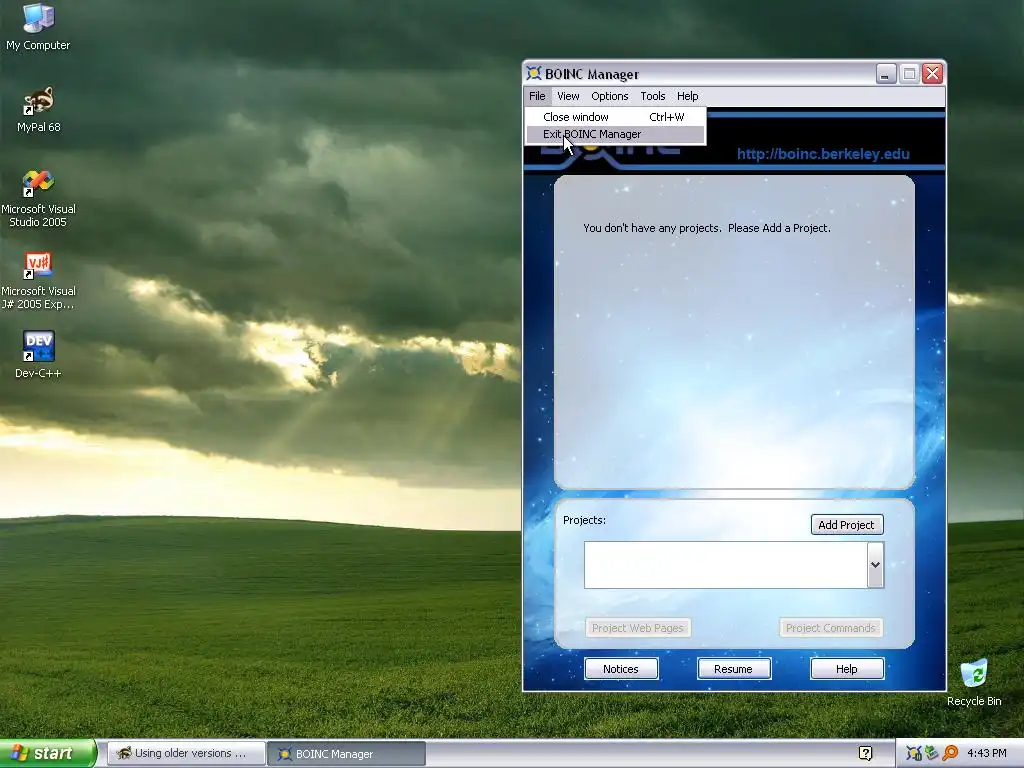Choose Close window from File menu
The width and height of the screenshot is (1024, 768).
(x=615, y=117)
